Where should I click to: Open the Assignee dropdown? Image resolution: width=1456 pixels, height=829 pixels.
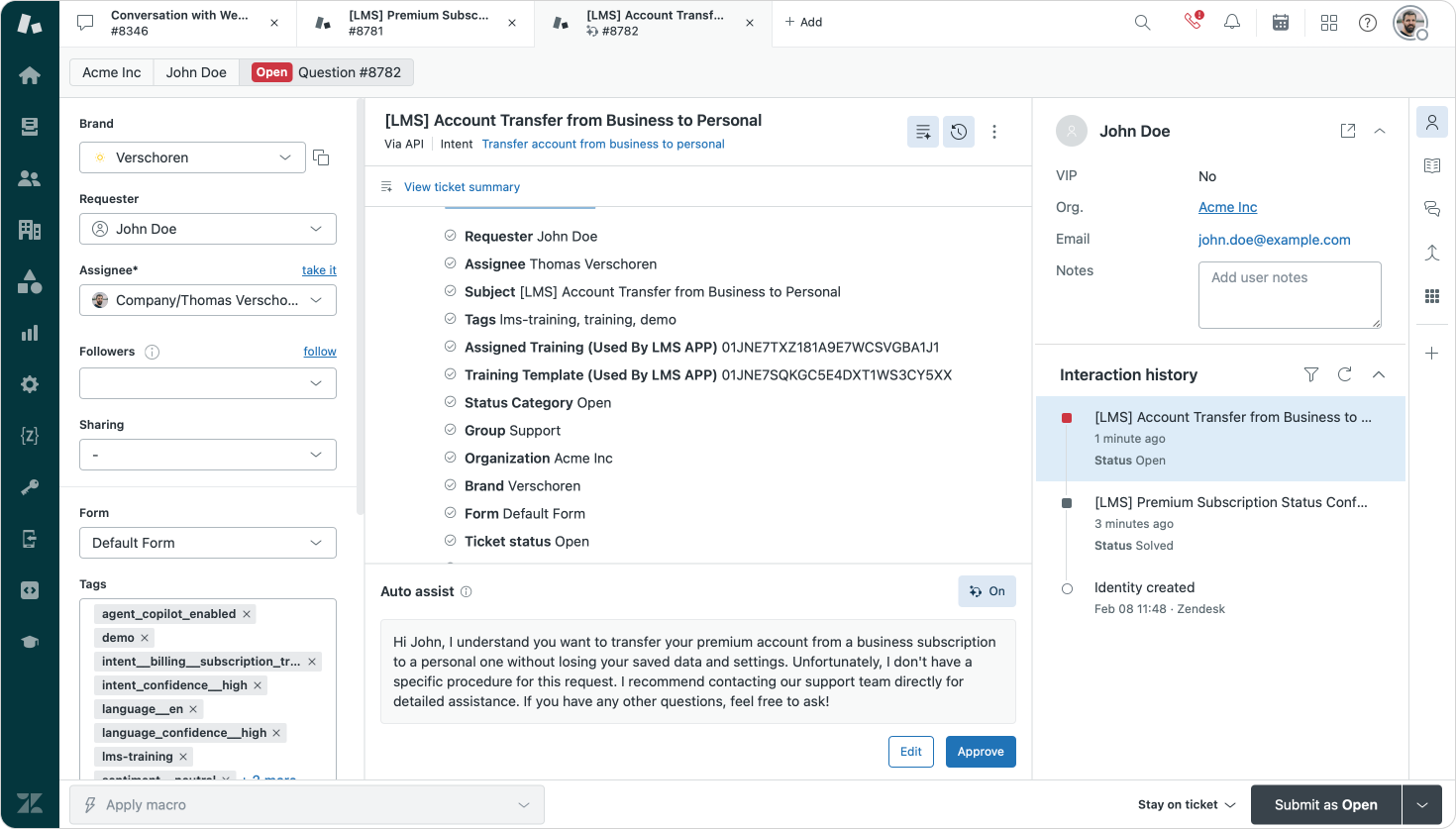(x=208, y=300)
